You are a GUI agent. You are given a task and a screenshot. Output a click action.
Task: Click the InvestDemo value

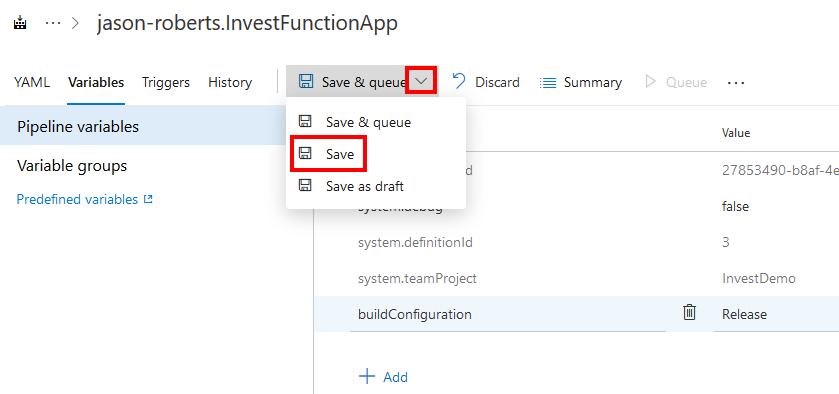pyautogui.click(x=759, y=278)
